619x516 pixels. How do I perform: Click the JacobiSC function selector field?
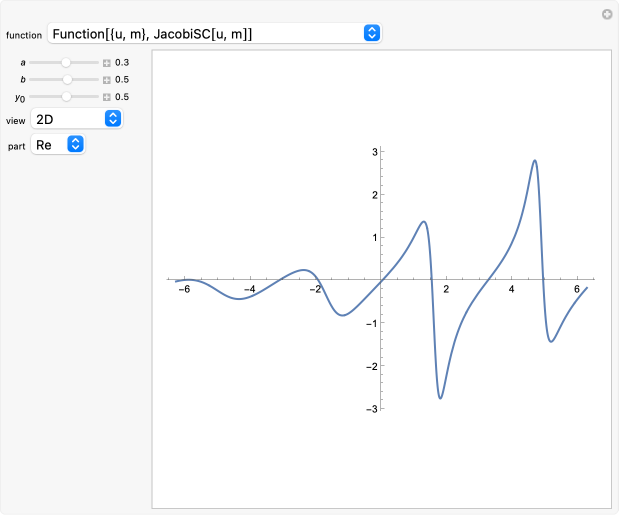(214, 33)
